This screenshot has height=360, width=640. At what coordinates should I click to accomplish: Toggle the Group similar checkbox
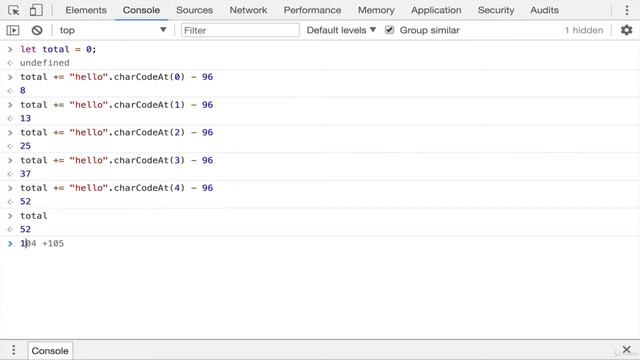(x=389, y=30)
